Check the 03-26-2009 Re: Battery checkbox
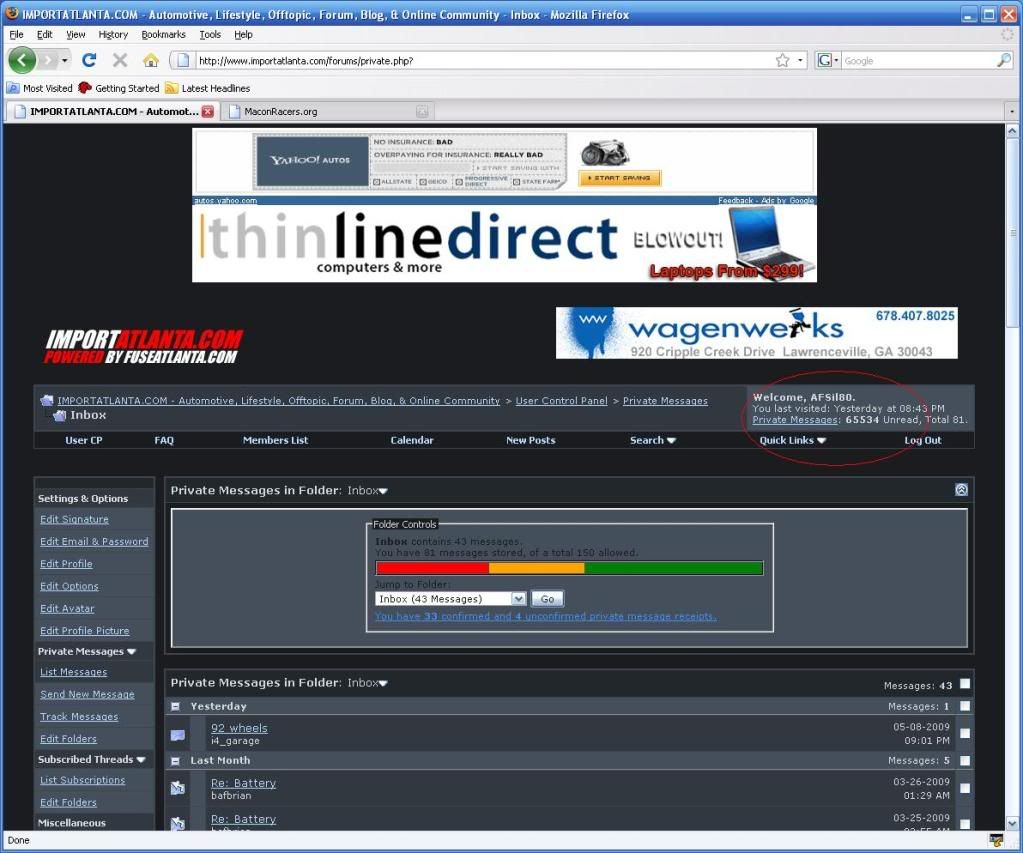 coord(965,788)
